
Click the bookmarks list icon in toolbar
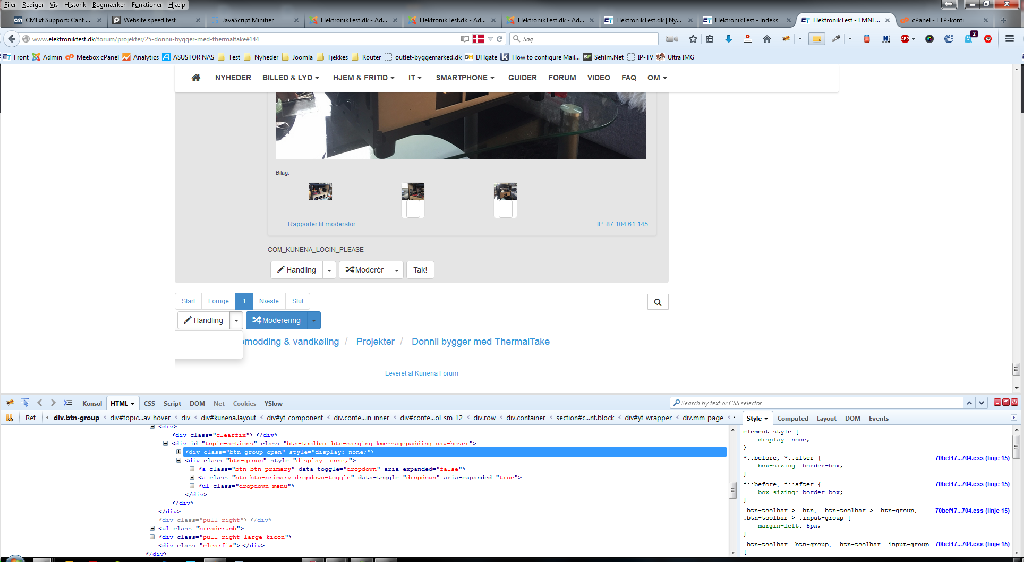click(710, 39)
